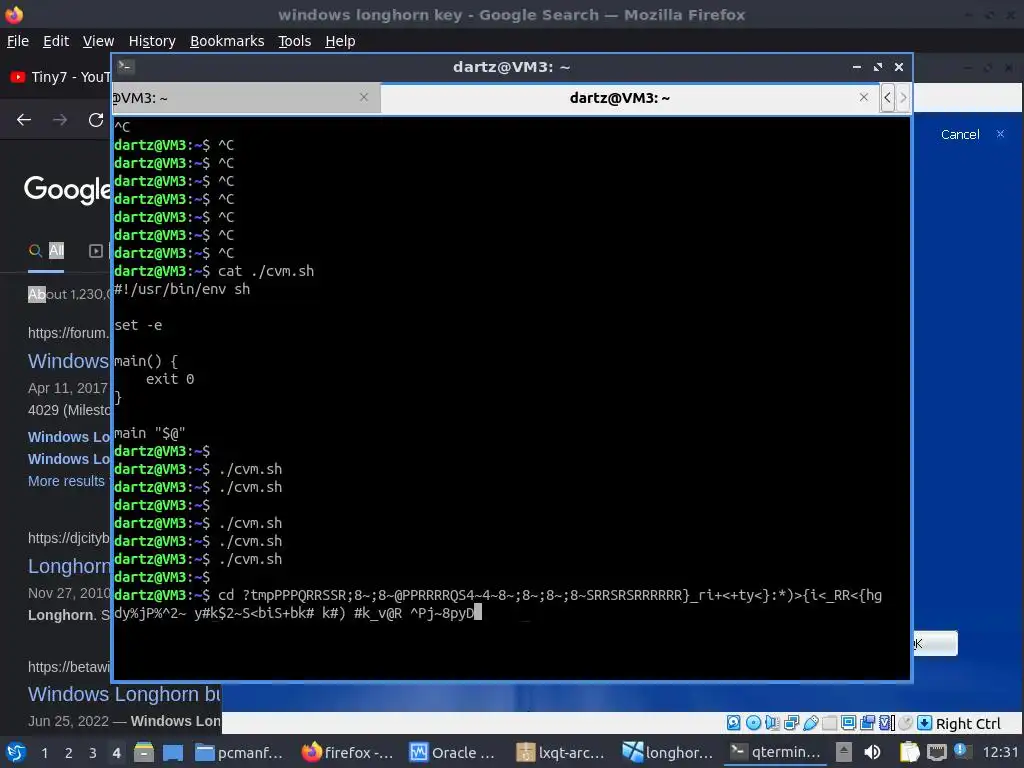This screenshot has width=1024, height=768.
Task: Click the Google logo
Action: coord(67,189)
